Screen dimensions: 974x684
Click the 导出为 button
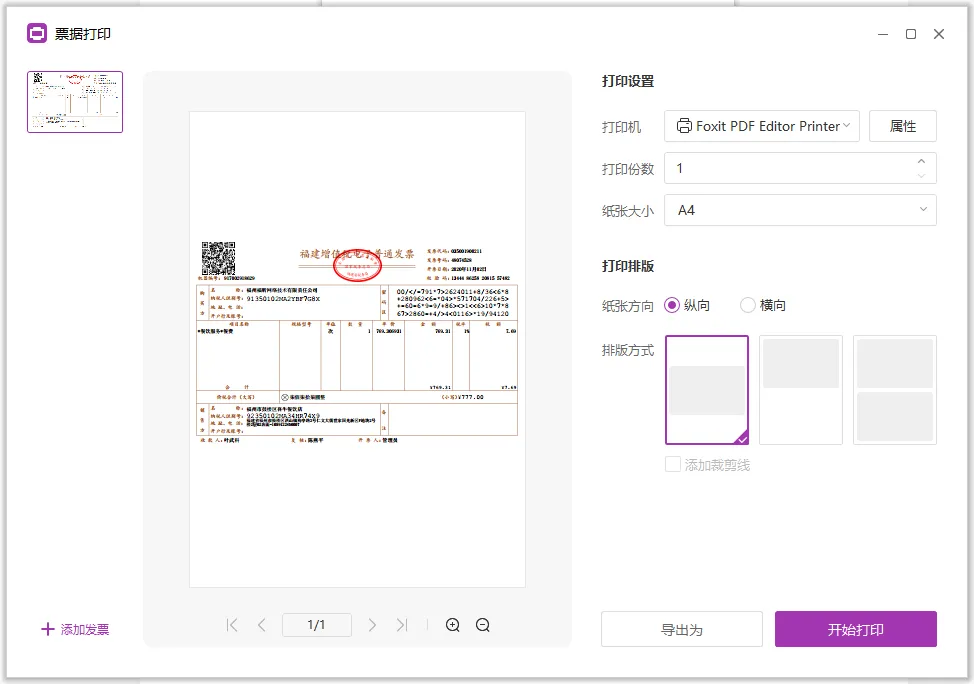click(x=681, y=629)
